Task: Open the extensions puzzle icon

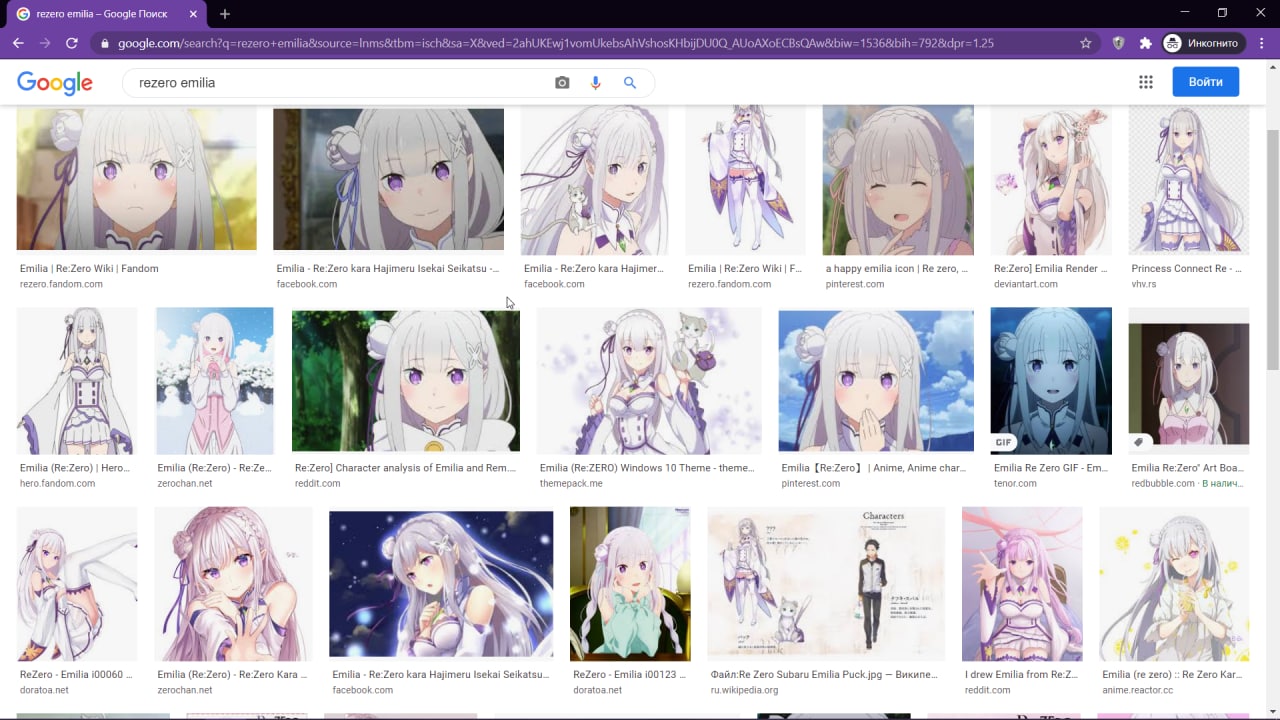Action: pyautogui.click(x=1146, y=43)
